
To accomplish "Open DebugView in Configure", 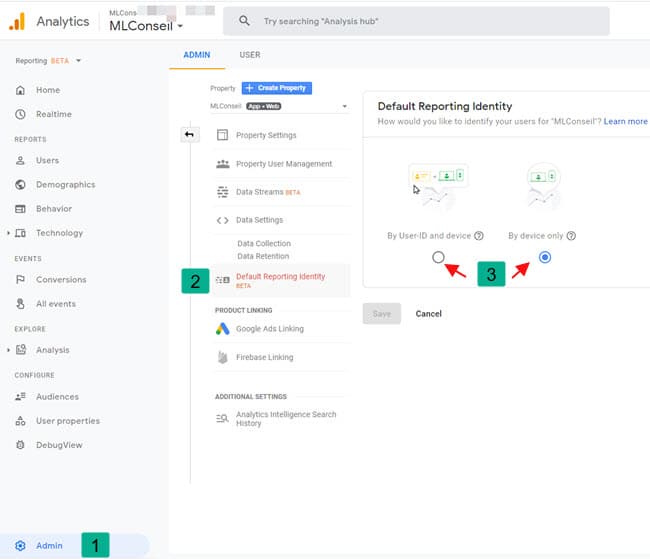I will pos(59,445).
